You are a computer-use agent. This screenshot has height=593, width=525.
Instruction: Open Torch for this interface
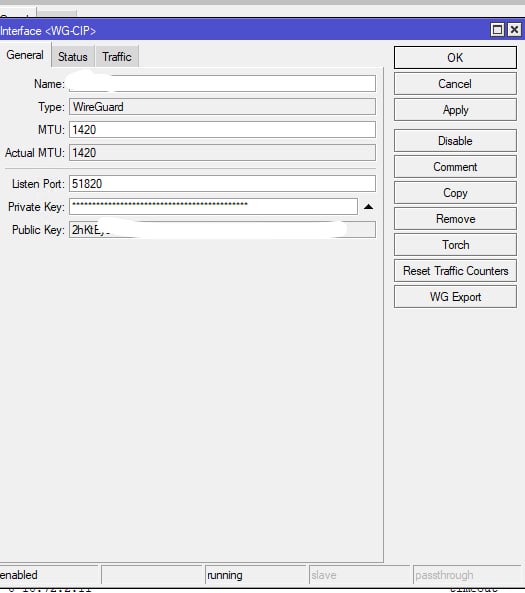tap(455, 245)
